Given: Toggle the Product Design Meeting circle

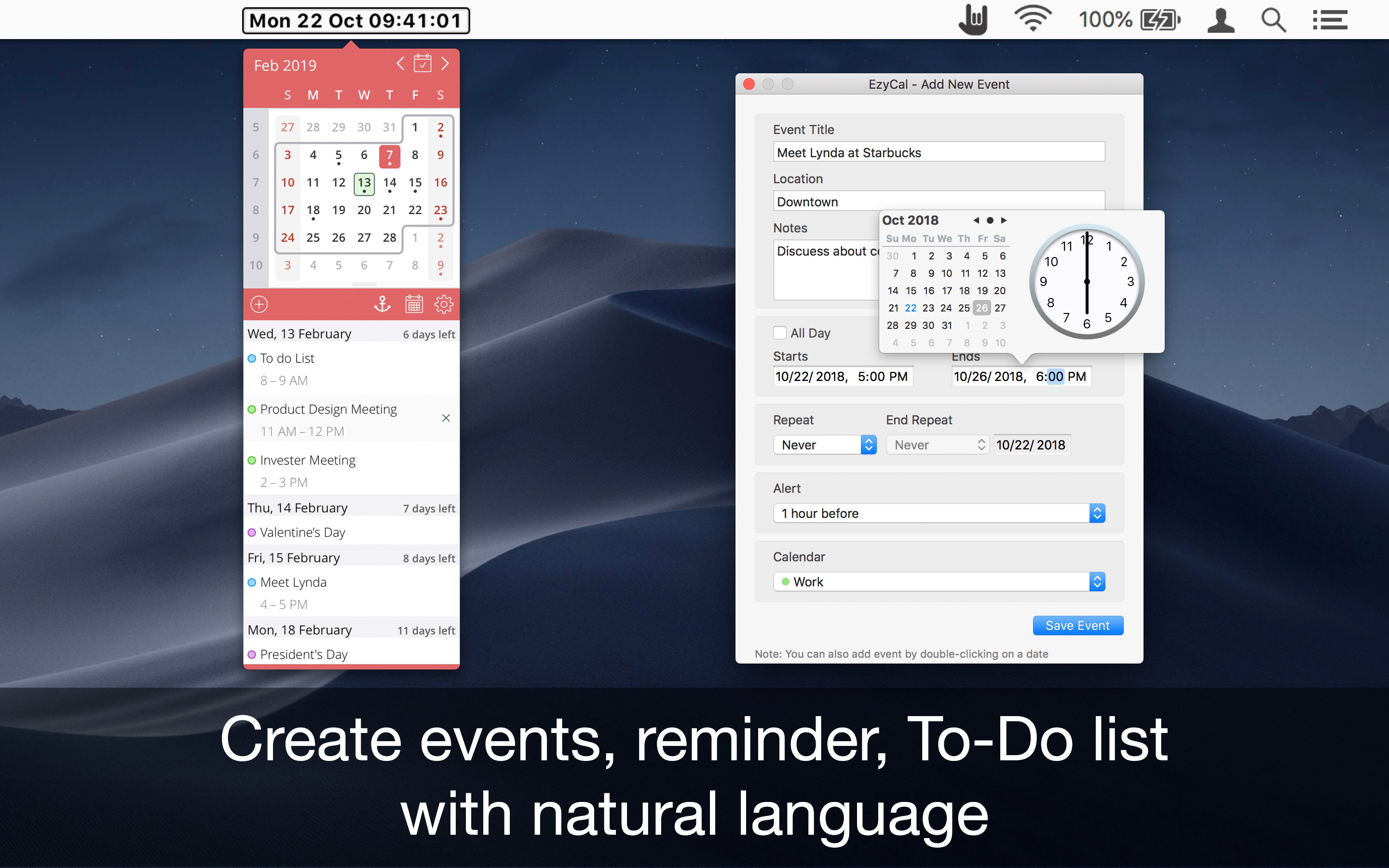Looking at the screenshot, I should [x=251, y=409].
